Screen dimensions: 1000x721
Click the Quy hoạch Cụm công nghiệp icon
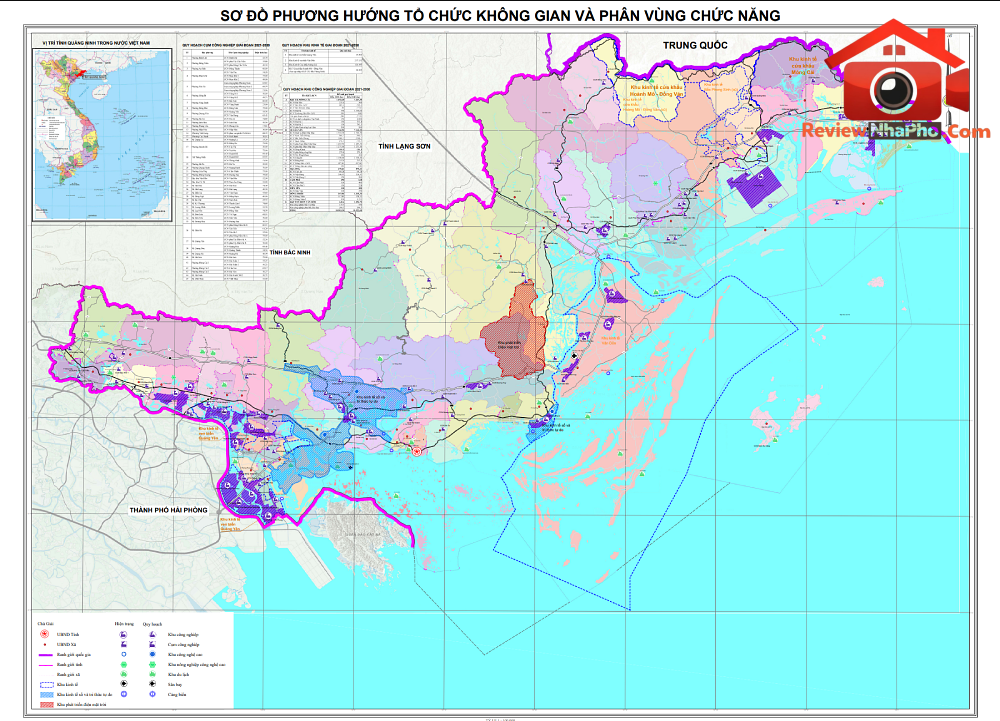(x=152, y=645)
